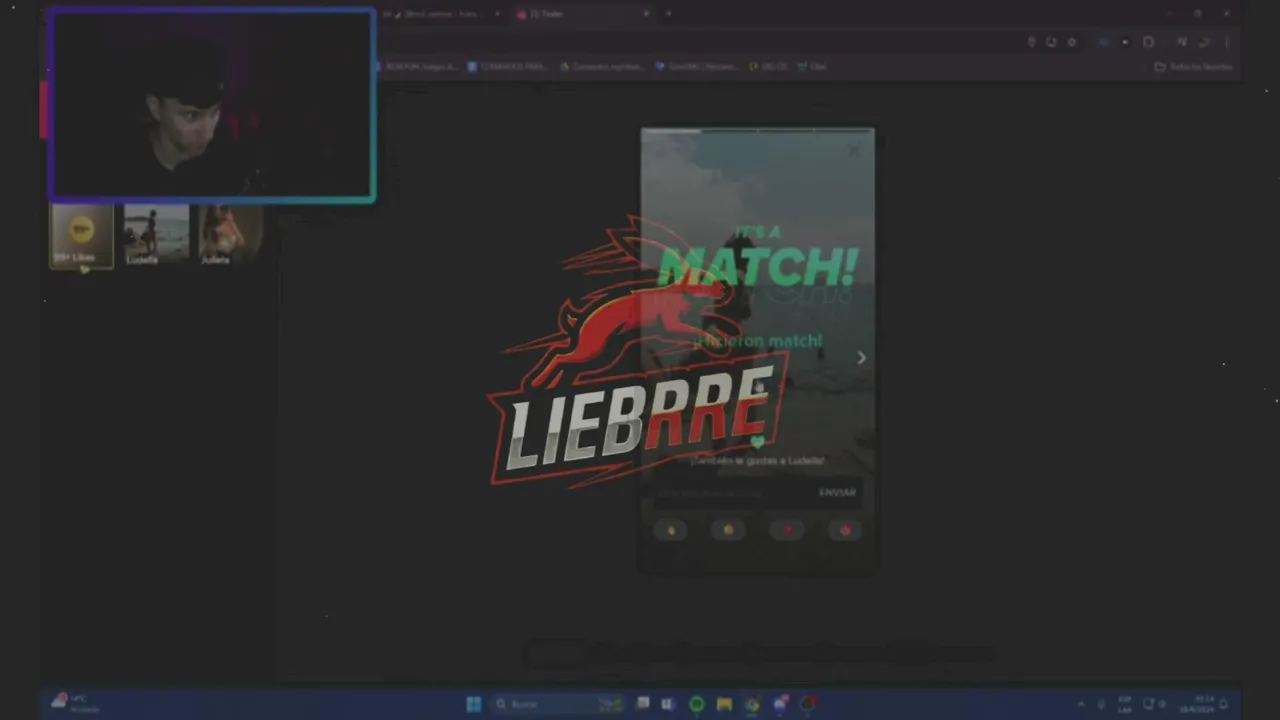Send message with ENVIAR button
Viewport: 1280px width, 720px height.
point(837,492)
